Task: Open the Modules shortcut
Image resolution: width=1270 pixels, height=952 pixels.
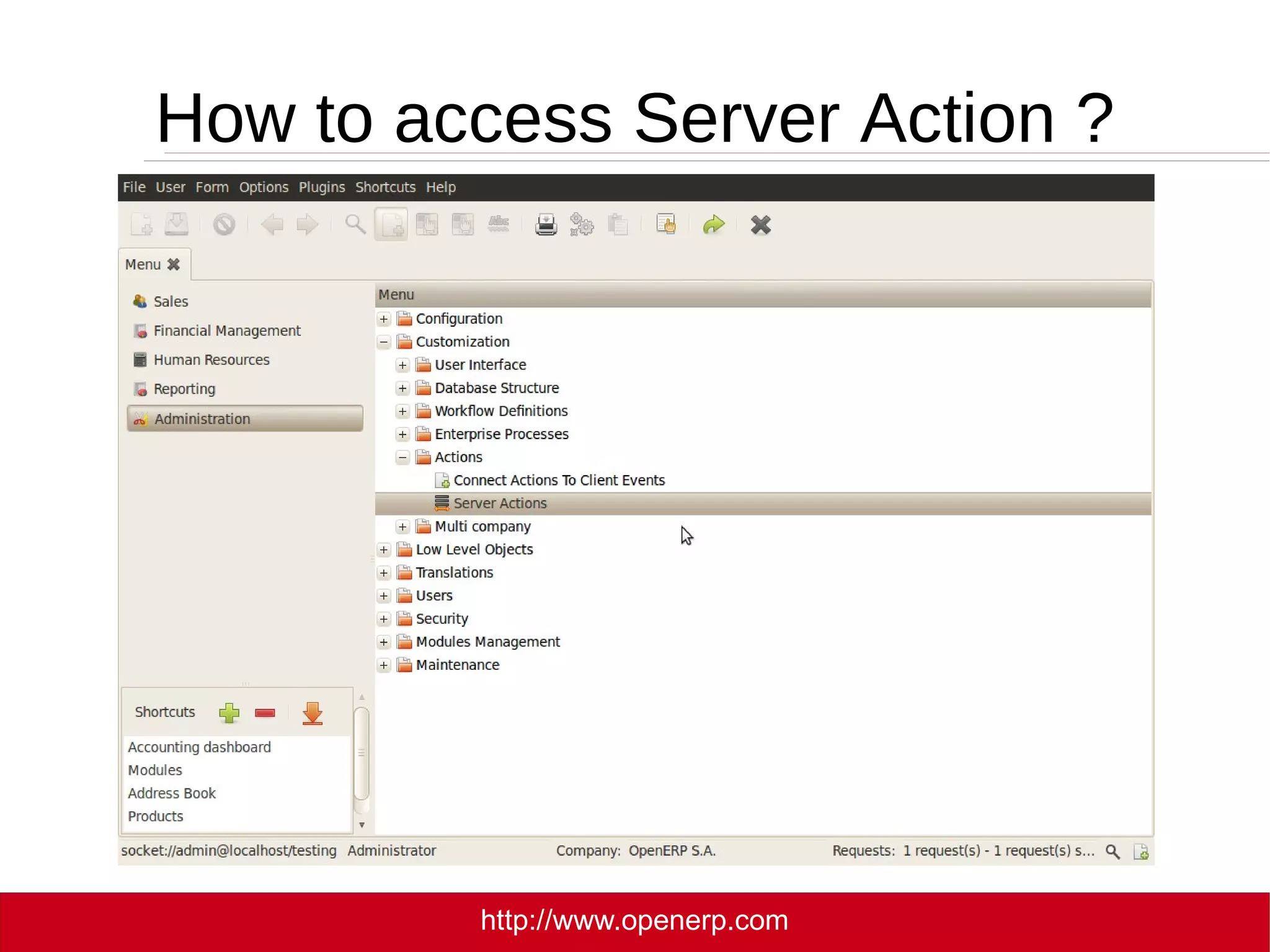Action: tap(155, 770)
